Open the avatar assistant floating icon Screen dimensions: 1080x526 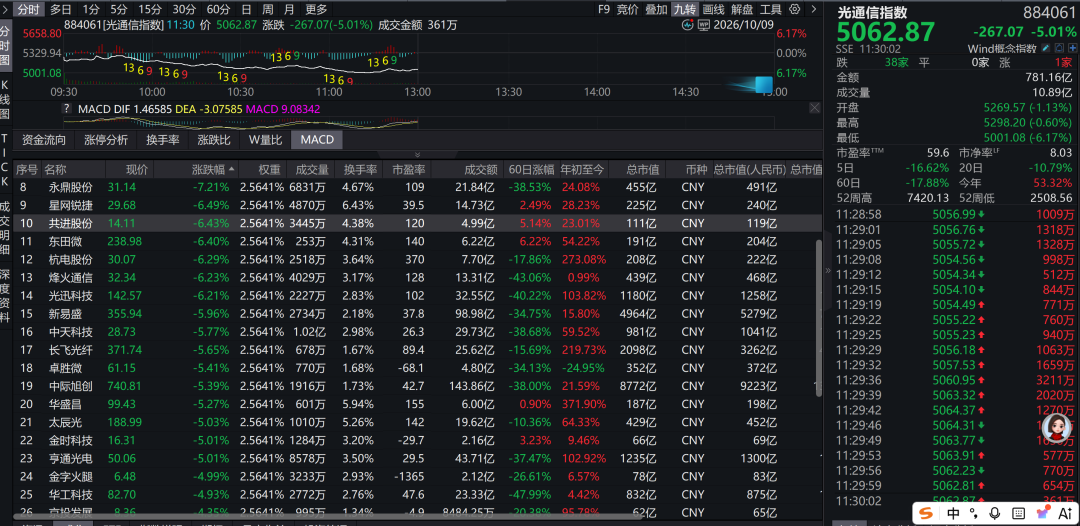[1057, 430]
